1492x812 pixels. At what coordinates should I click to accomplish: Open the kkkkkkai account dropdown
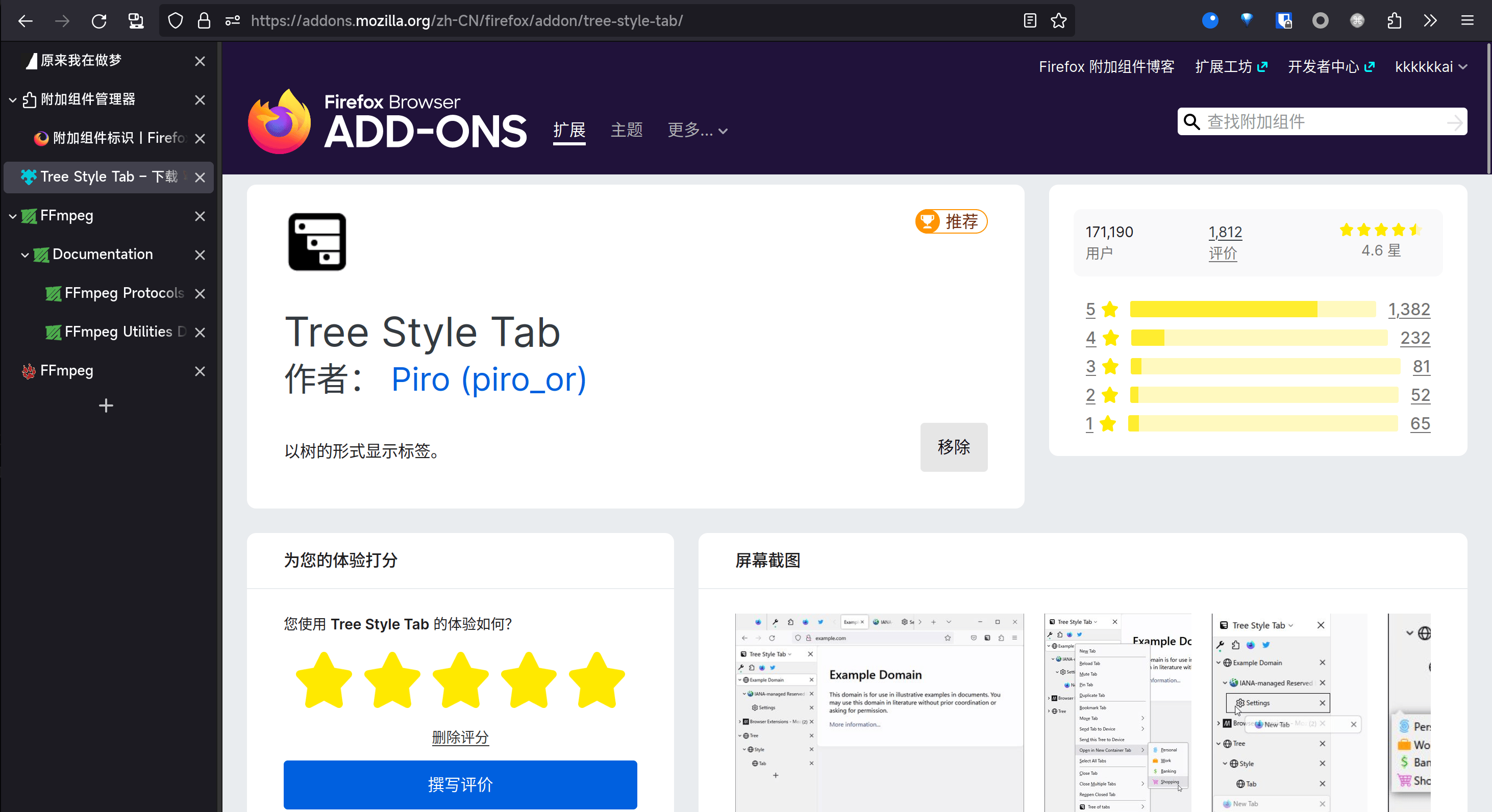coord(1431,66)
